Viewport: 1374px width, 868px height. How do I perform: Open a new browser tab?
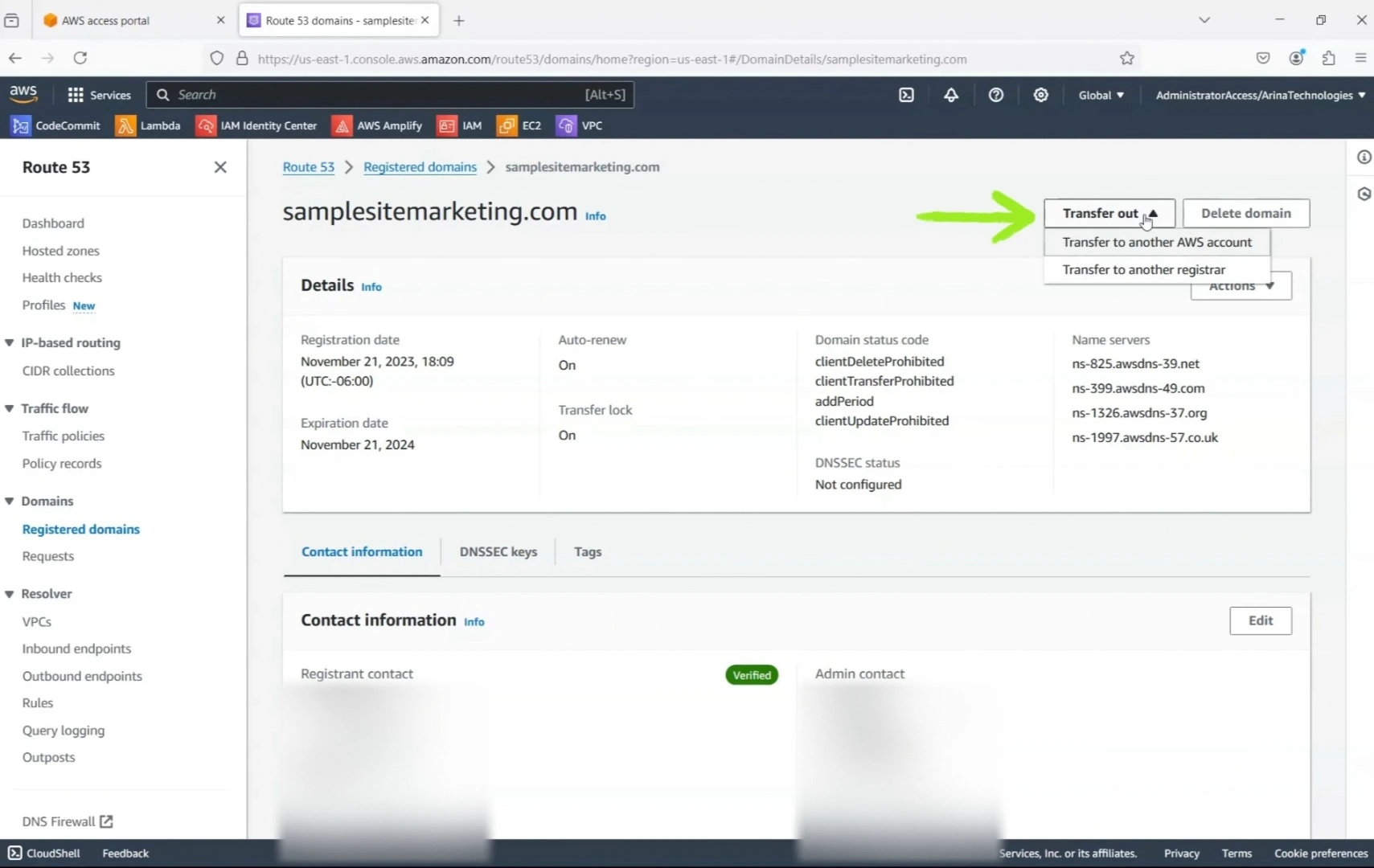(x=459, y=21)
